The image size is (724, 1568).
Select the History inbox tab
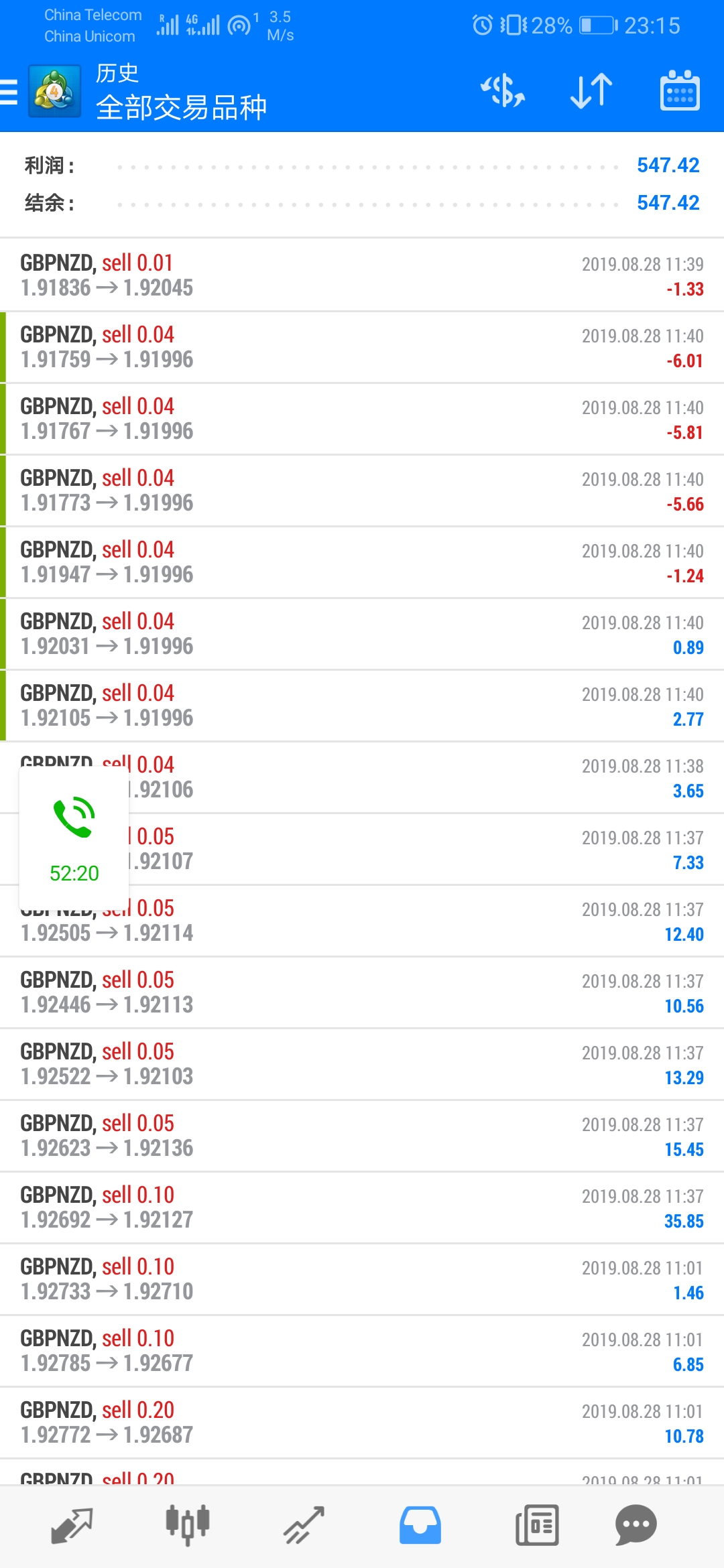[420, 1526]
